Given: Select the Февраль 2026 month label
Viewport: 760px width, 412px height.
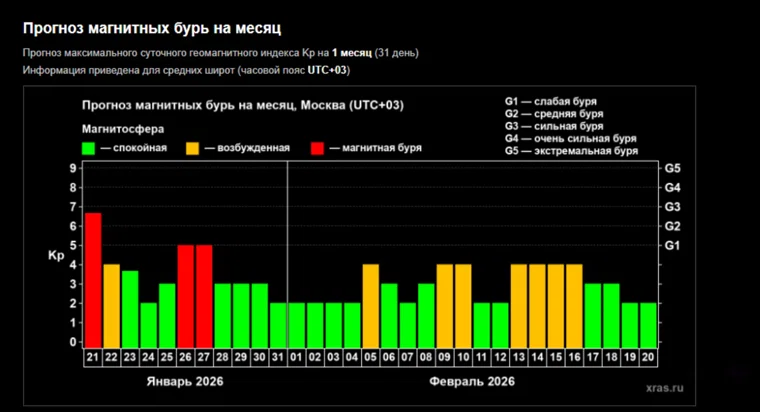Looking at the screenshot, I should click(471, 382).
